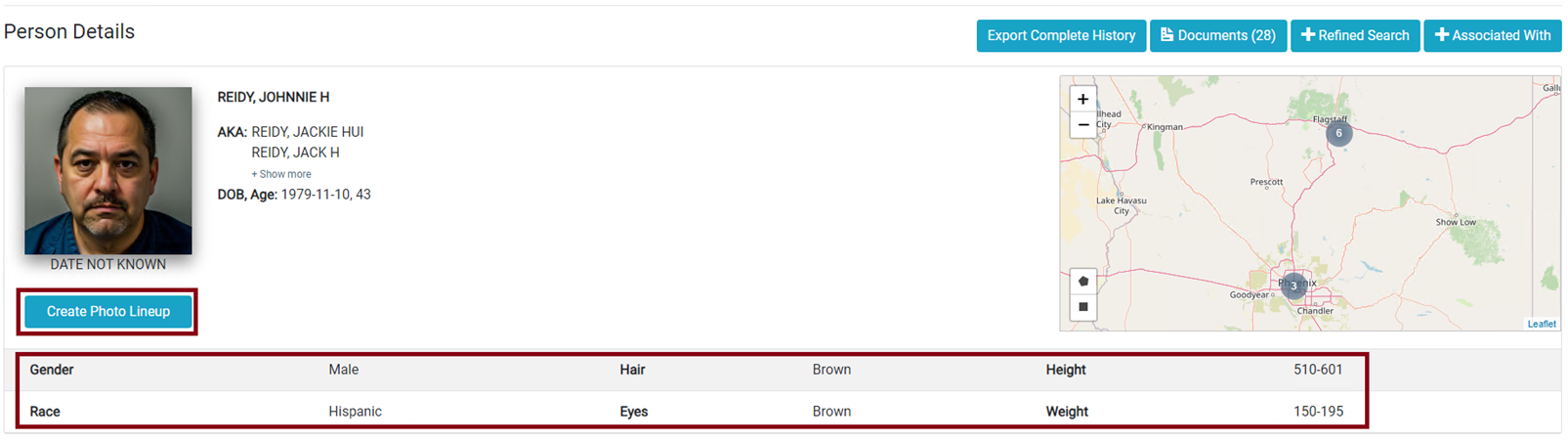Viewport: 1568px width, 440px height.
Task: Select the draw polygon map tool
Action: click(1082, 281)
